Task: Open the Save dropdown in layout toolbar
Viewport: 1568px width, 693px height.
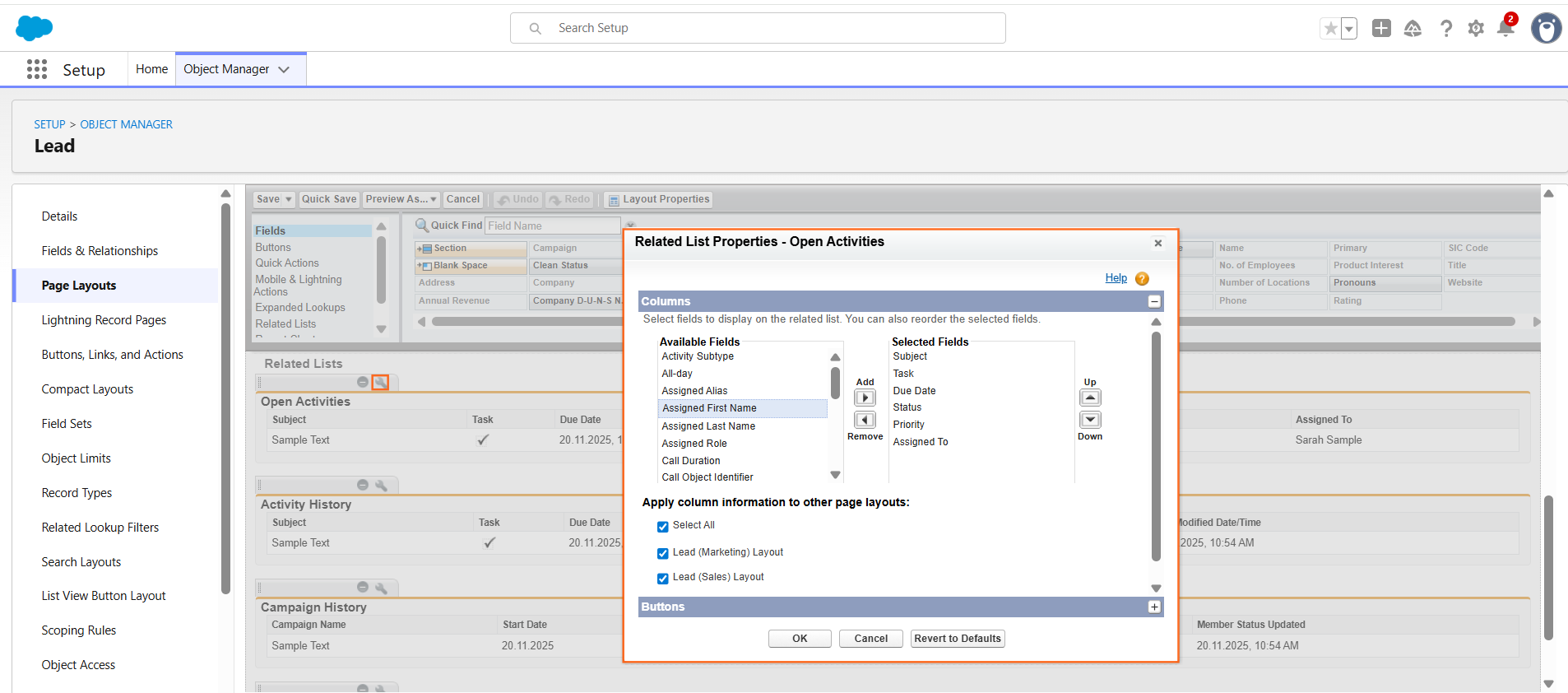Action: click(289, 199)
